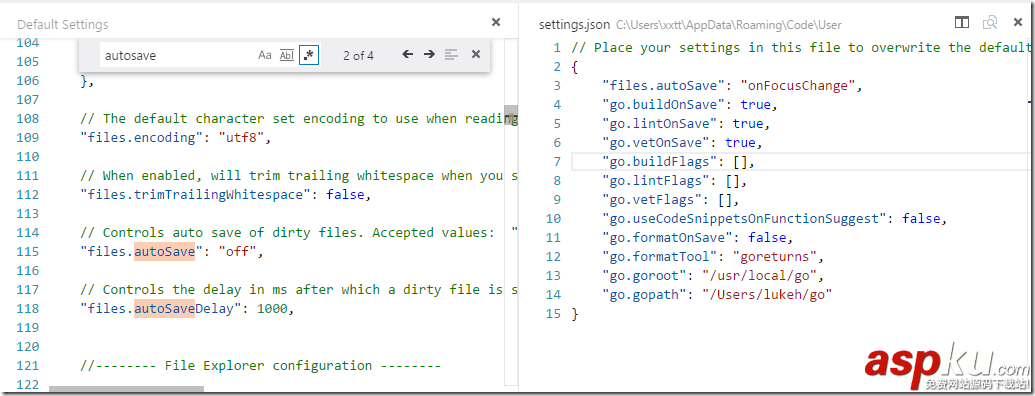The width and height of the screenshot is (1035, 396).
Task: Close the Default Settings editor
Action: [496, 22]
